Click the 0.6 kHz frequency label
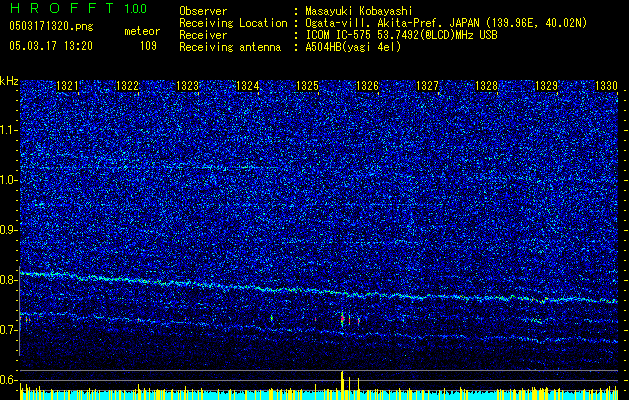Image resolution: width=629 pixels, height=400 pixels. [x=9, y=380]
